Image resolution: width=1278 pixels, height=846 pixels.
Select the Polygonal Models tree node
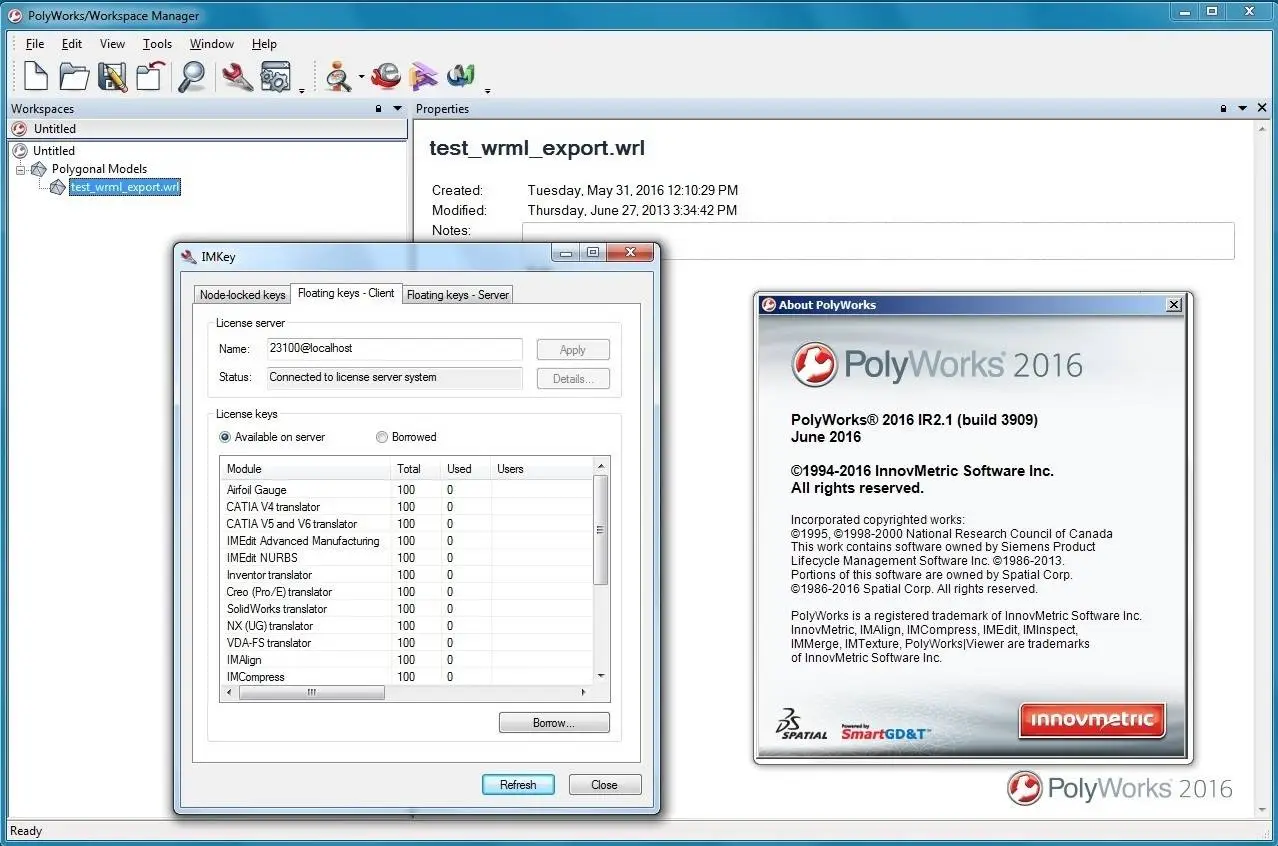99,169
